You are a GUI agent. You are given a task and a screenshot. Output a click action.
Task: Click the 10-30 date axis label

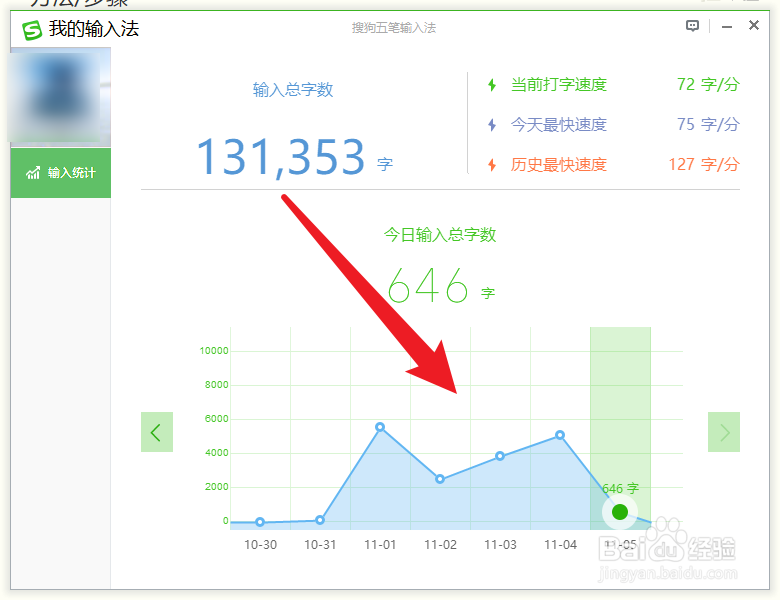260,545
